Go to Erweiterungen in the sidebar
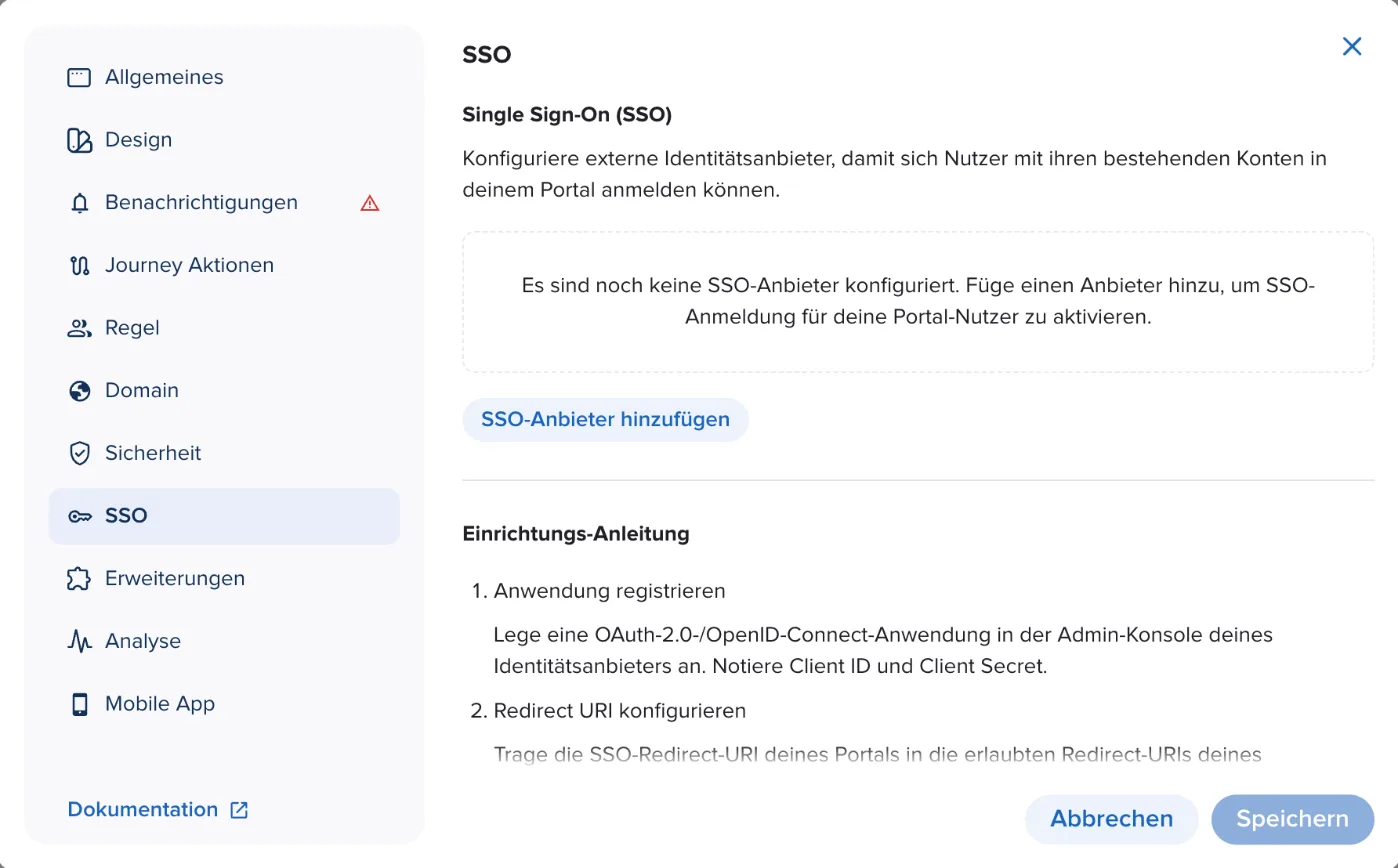Image resolution: width=1398 pixels, height=868 pixels. [224, 579]
